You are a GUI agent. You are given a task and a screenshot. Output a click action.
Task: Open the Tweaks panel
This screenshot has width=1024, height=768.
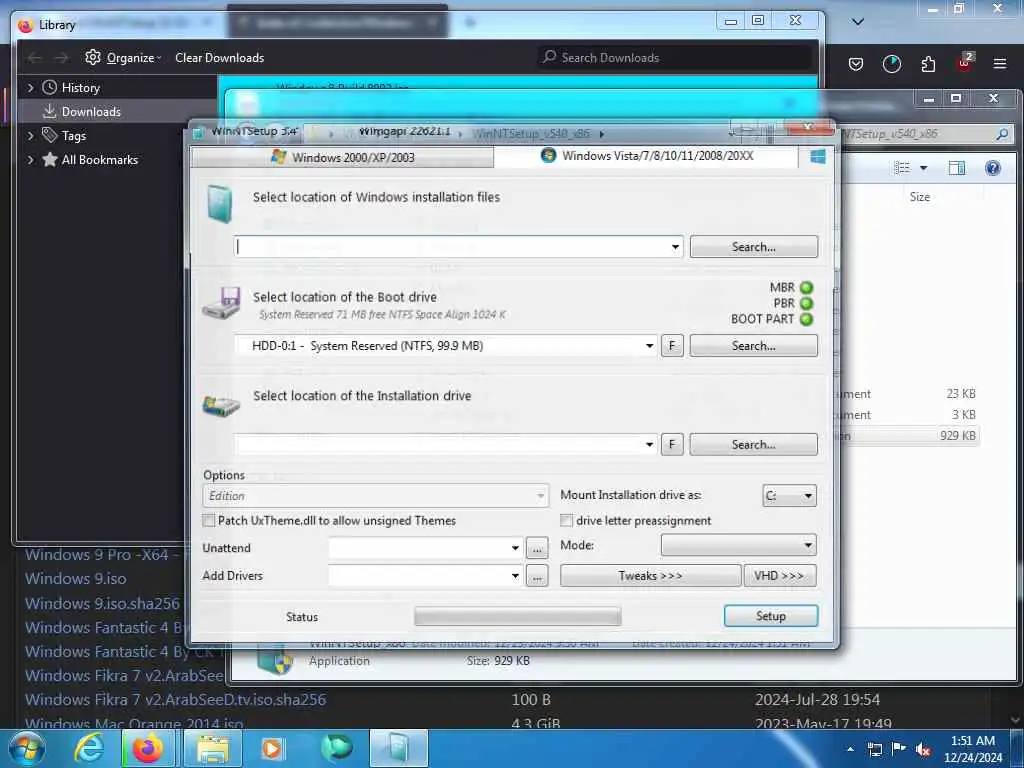click(650, 575)
